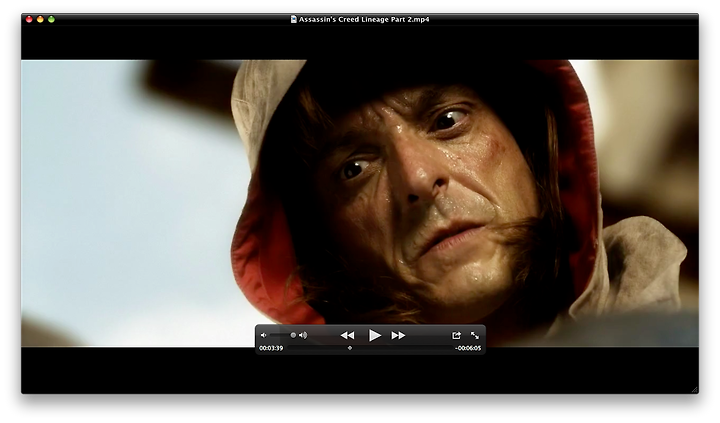This screenshot has height=423, width=720.
Task: Close the player window with the red button
Action: [x=29, y=19]
